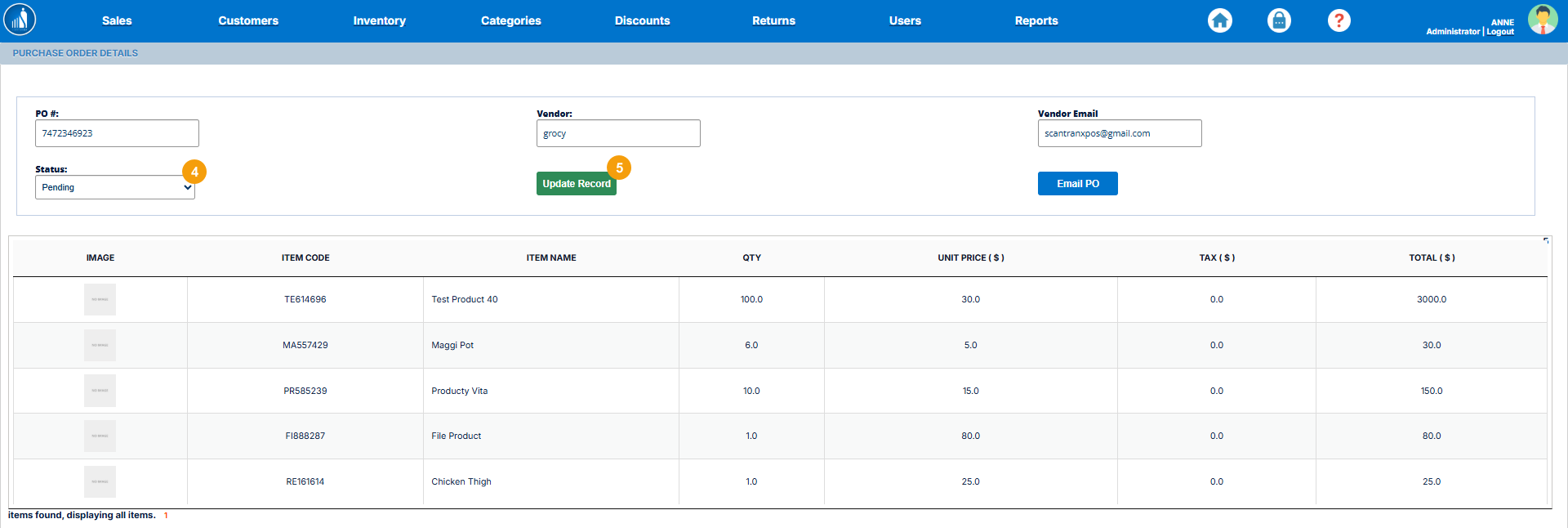1568x528 pixels.
Task: Click page 1 pagination link
Action: (166, 516)
